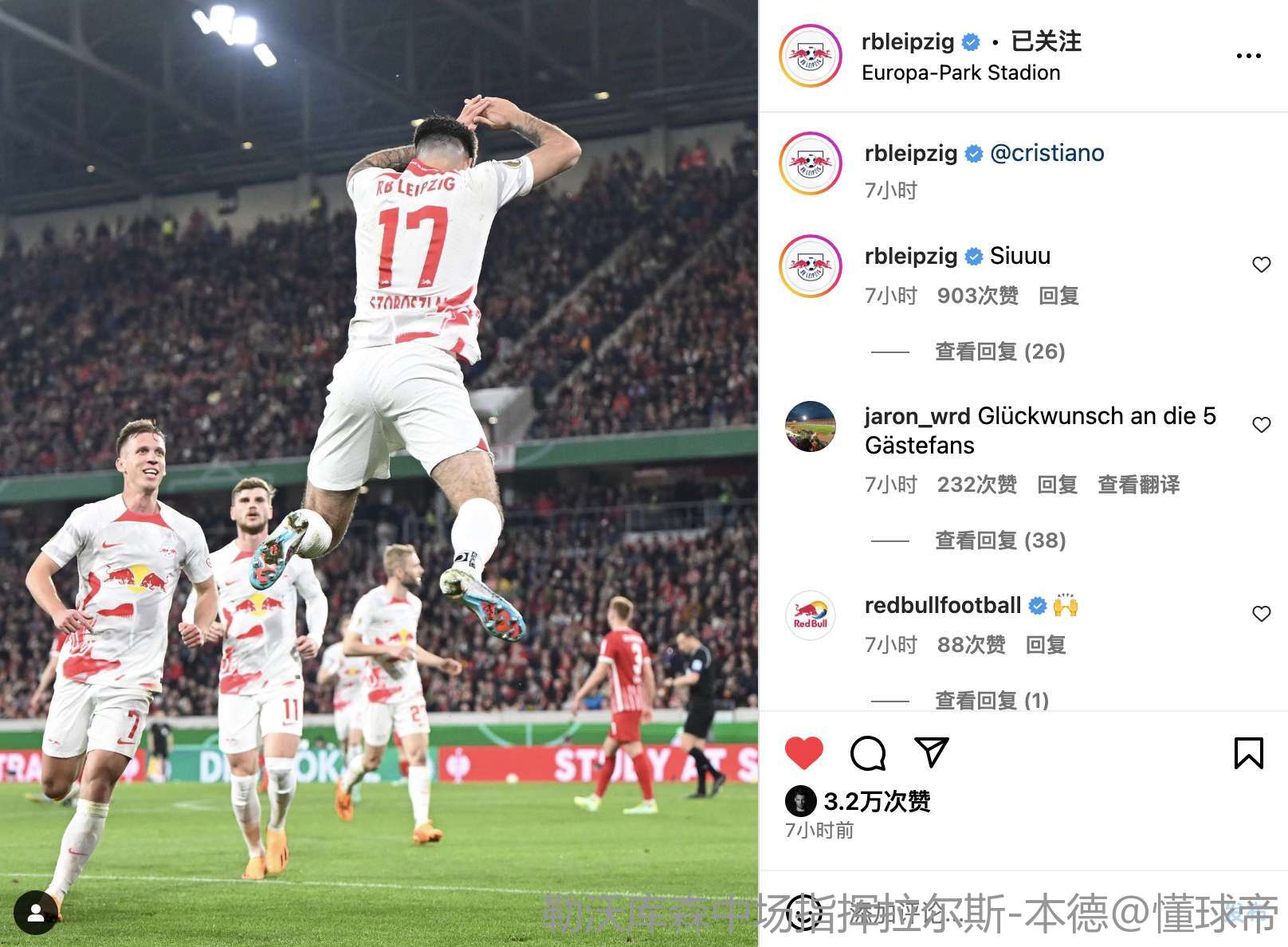This screenshot has height=947, width=1288.
Task: Open redbullfootball profile picture
Action: point(811,615)
